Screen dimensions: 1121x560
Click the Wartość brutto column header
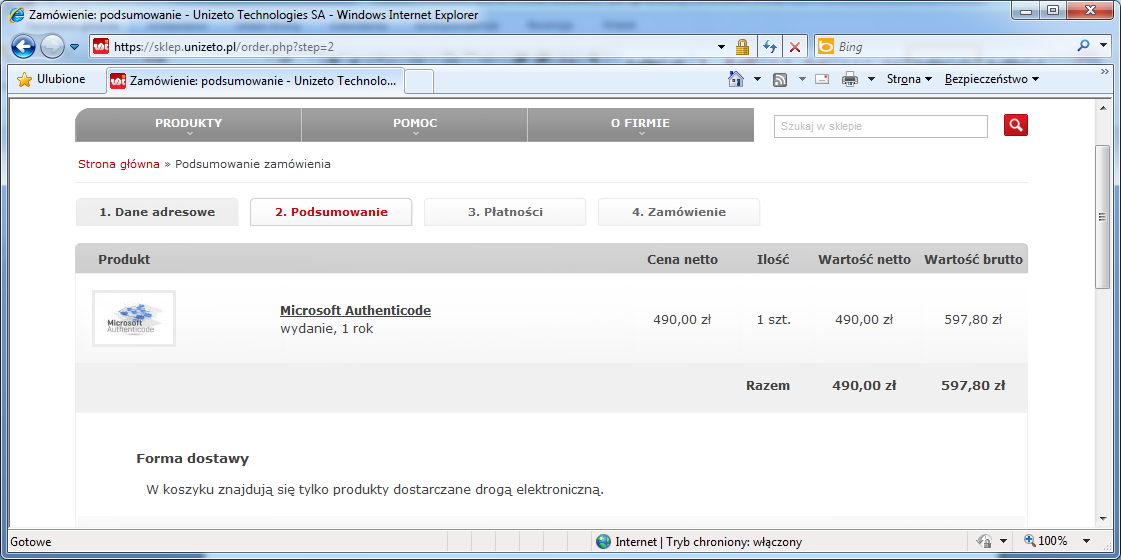pos(973,260)
